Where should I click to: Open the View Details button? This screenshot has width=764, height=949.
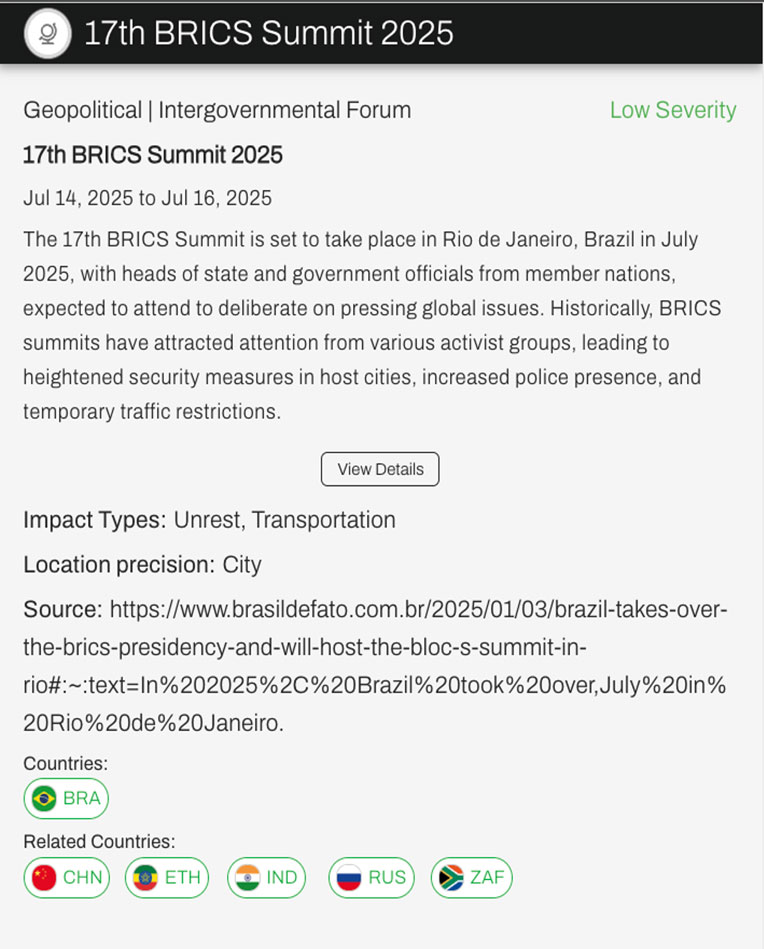coord(380,469)
